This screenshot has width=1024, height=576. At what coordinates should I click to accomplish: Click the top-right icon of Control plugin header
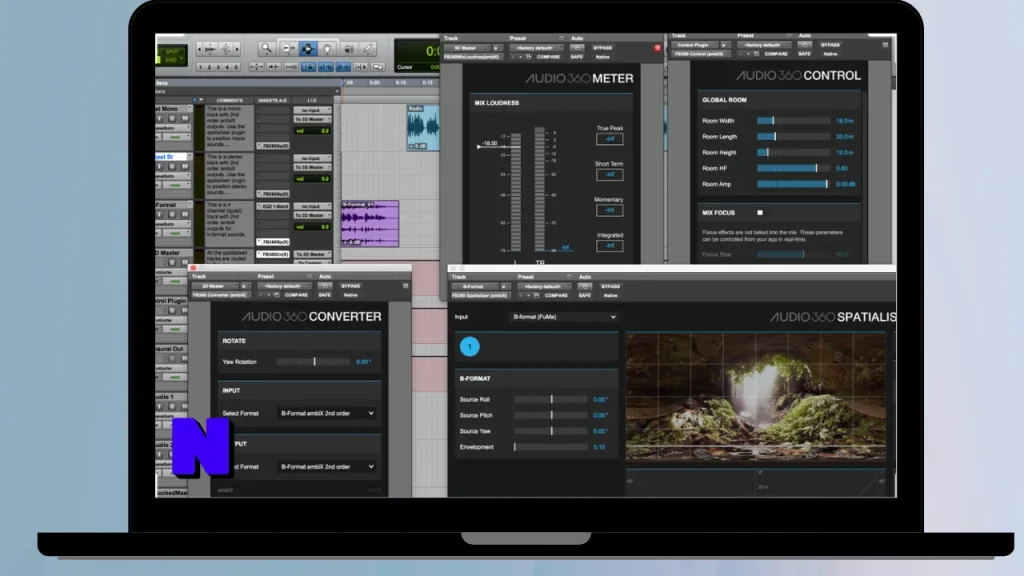[885, 45]
